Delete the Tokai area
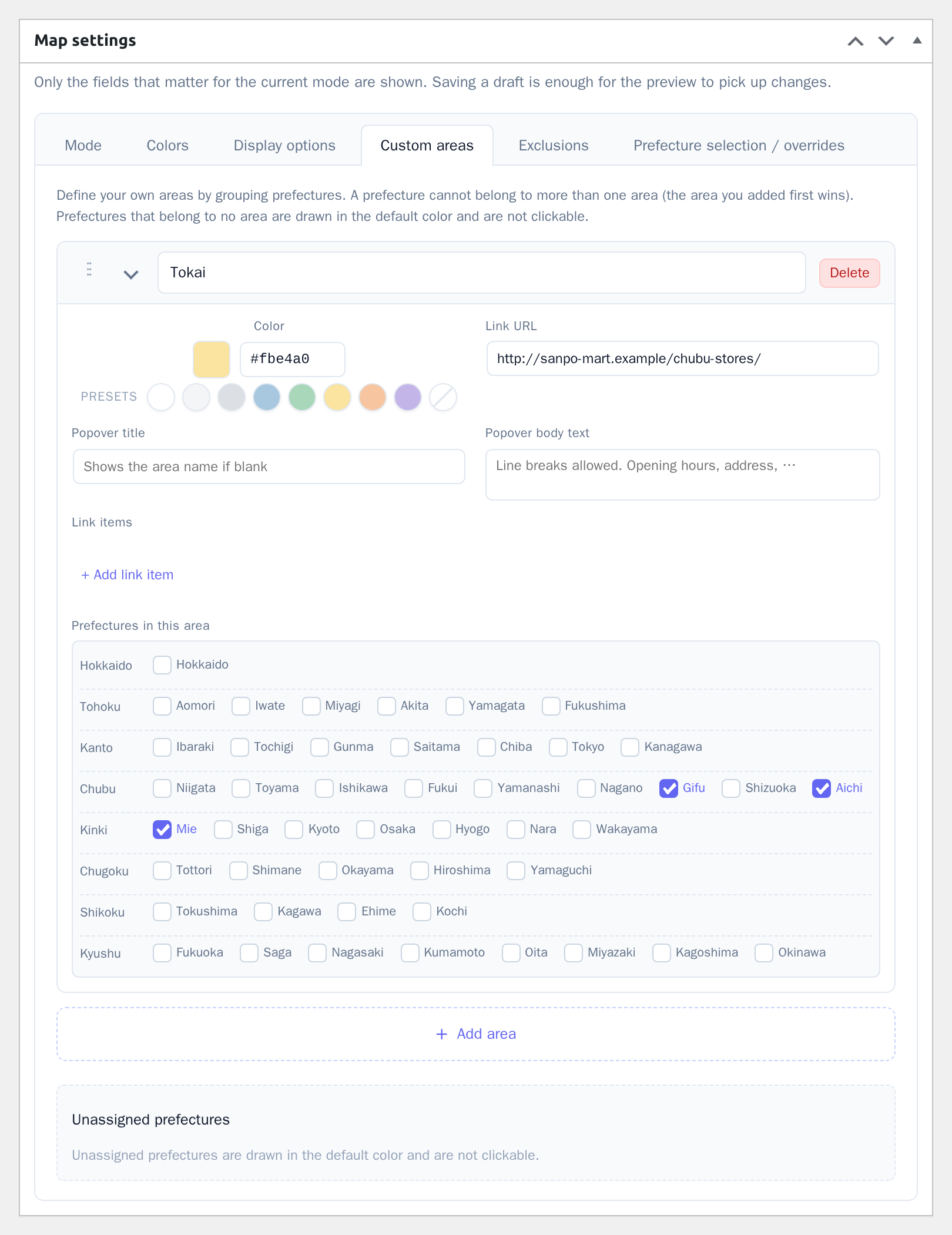 [849, 273]
